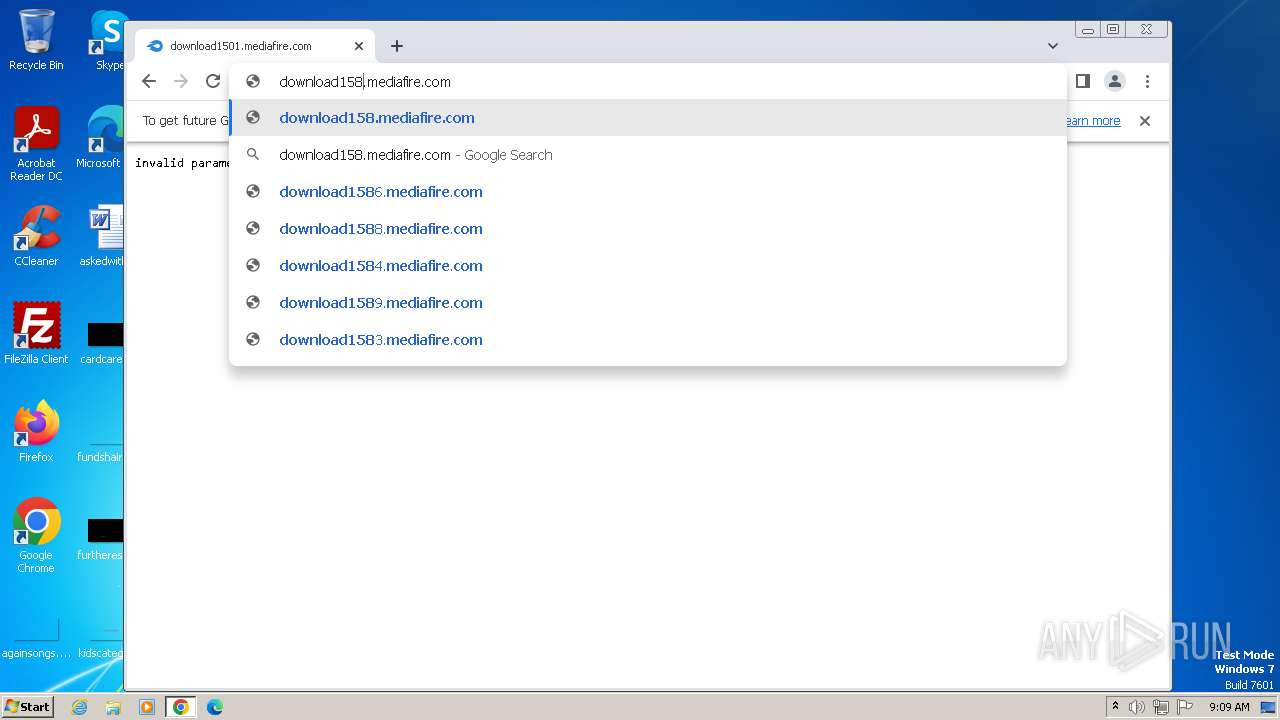Open File Explorer from the taskbar
This screenshot has width=1280, height=720.
coord(113,707)
